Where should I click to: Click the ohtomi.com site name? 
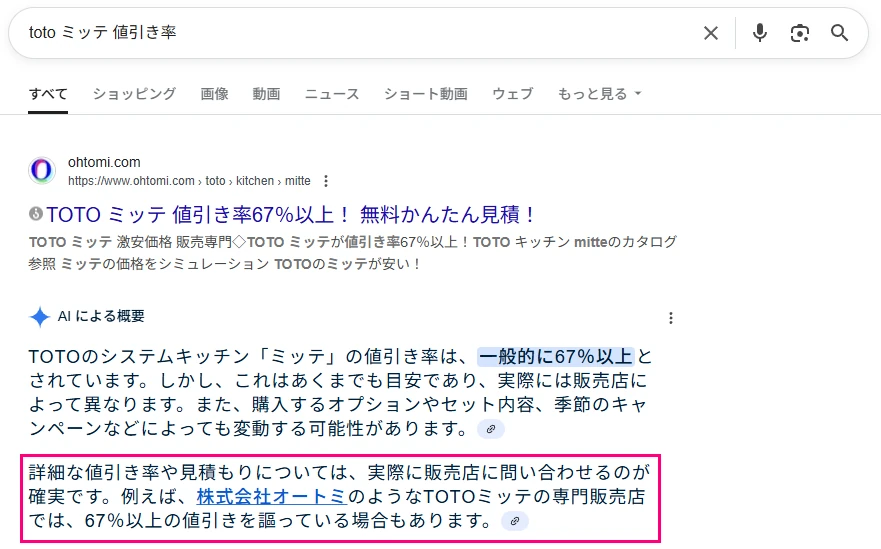(x=104, y=162)
